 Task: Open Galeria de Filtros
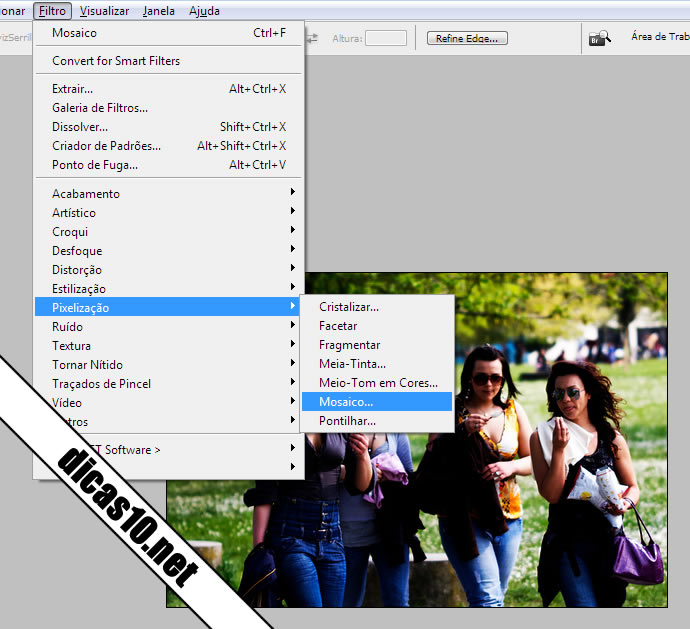click(169, 108)
